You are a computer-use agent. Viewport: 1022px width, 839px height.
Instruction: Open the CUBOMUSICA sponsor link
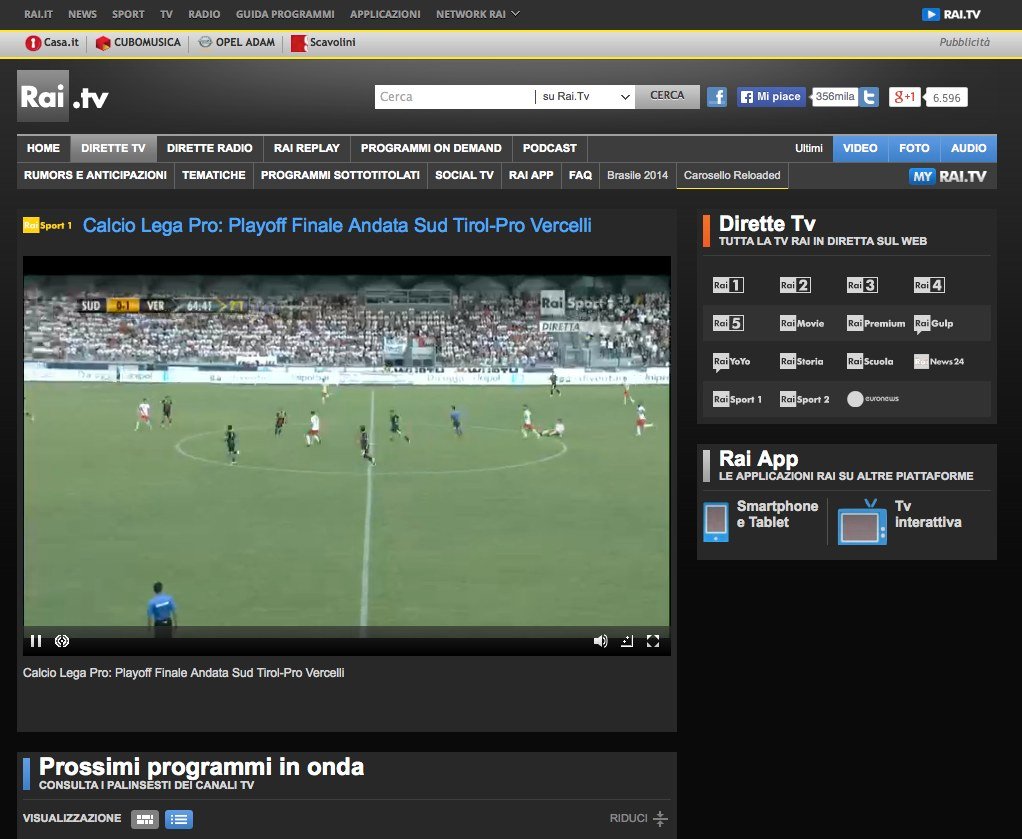click(x=138, y=42)
